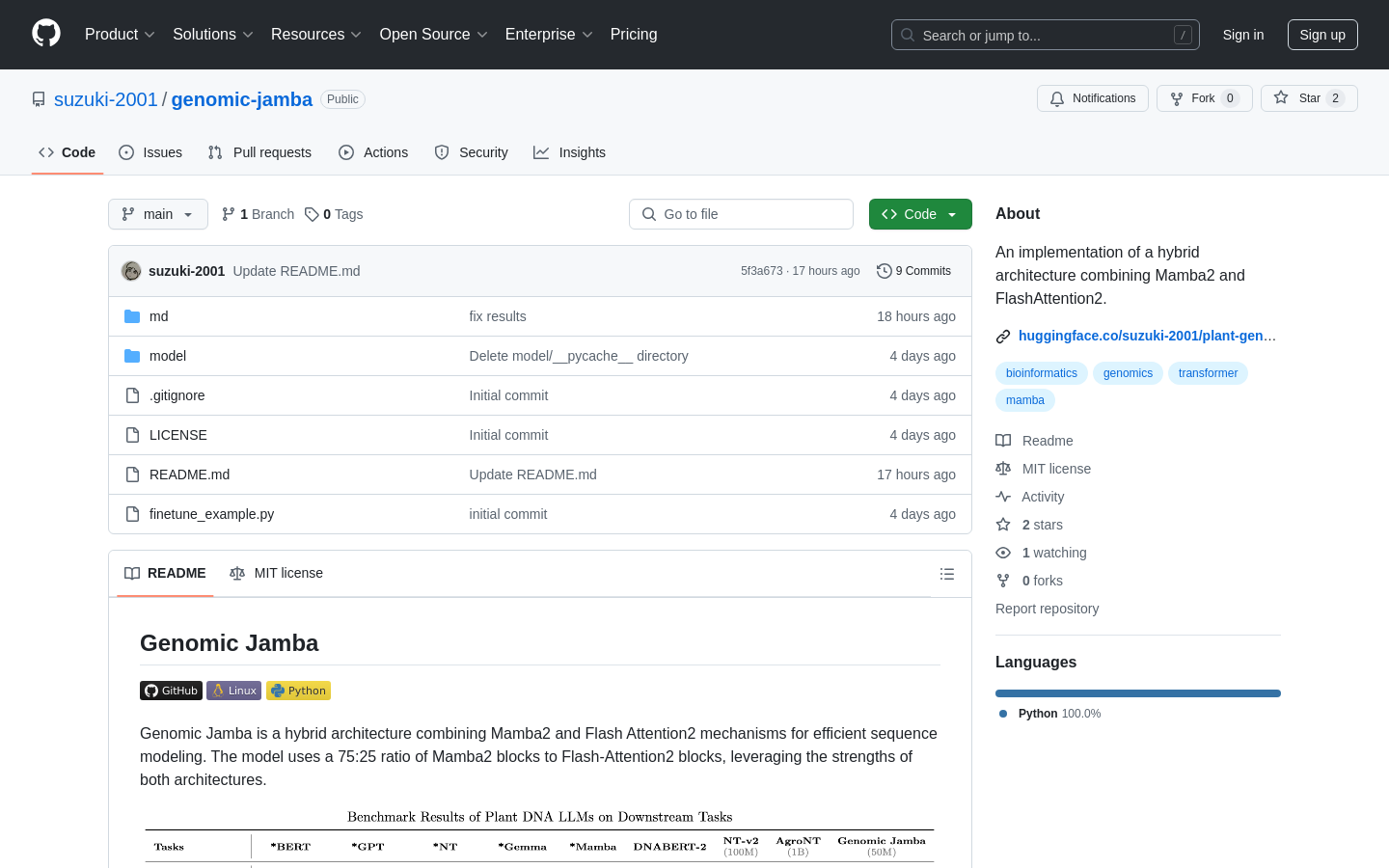Click the Sign up button
1389x868 pixels.
tap(1321, 35)
